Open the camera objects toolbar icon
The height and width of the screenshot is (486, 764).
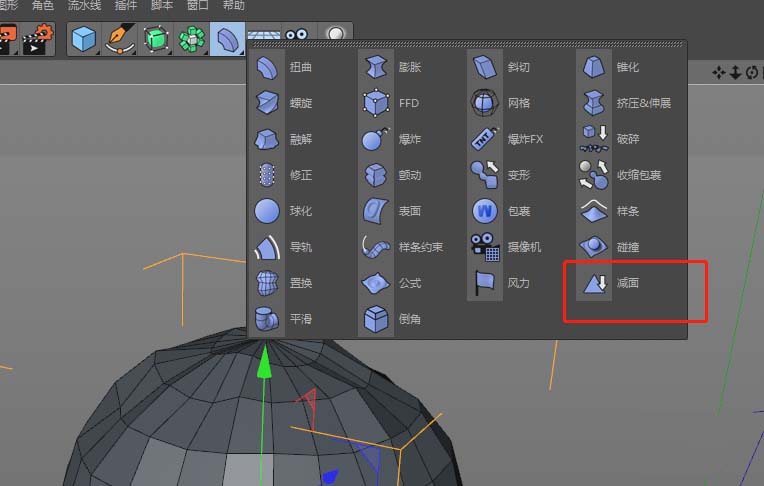click(297, 35)
